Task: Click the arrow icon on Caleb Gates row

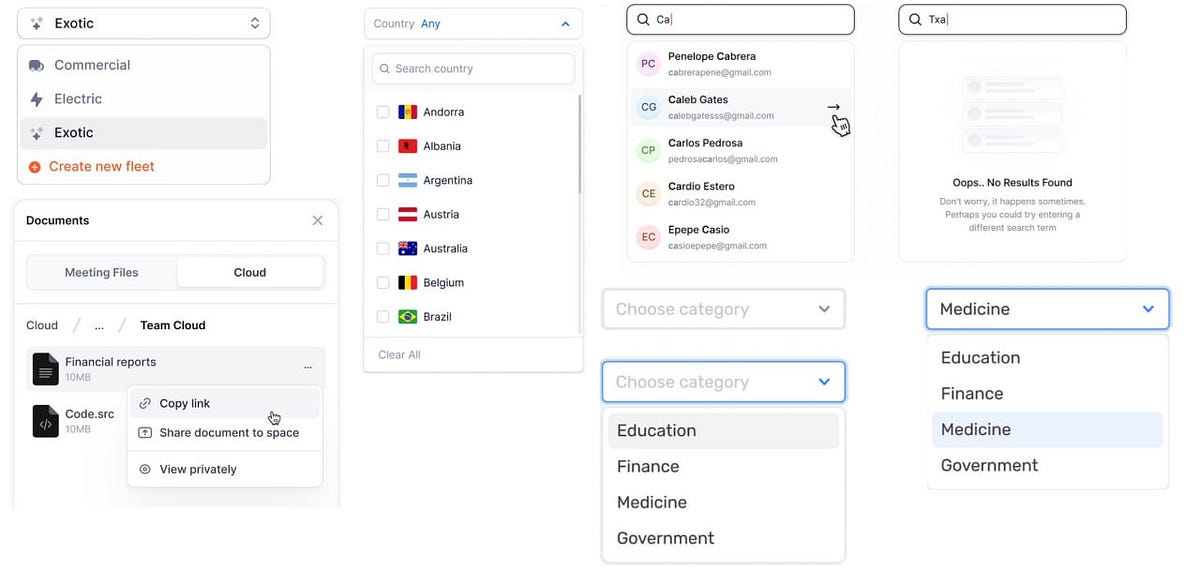Action: [834, 107]
